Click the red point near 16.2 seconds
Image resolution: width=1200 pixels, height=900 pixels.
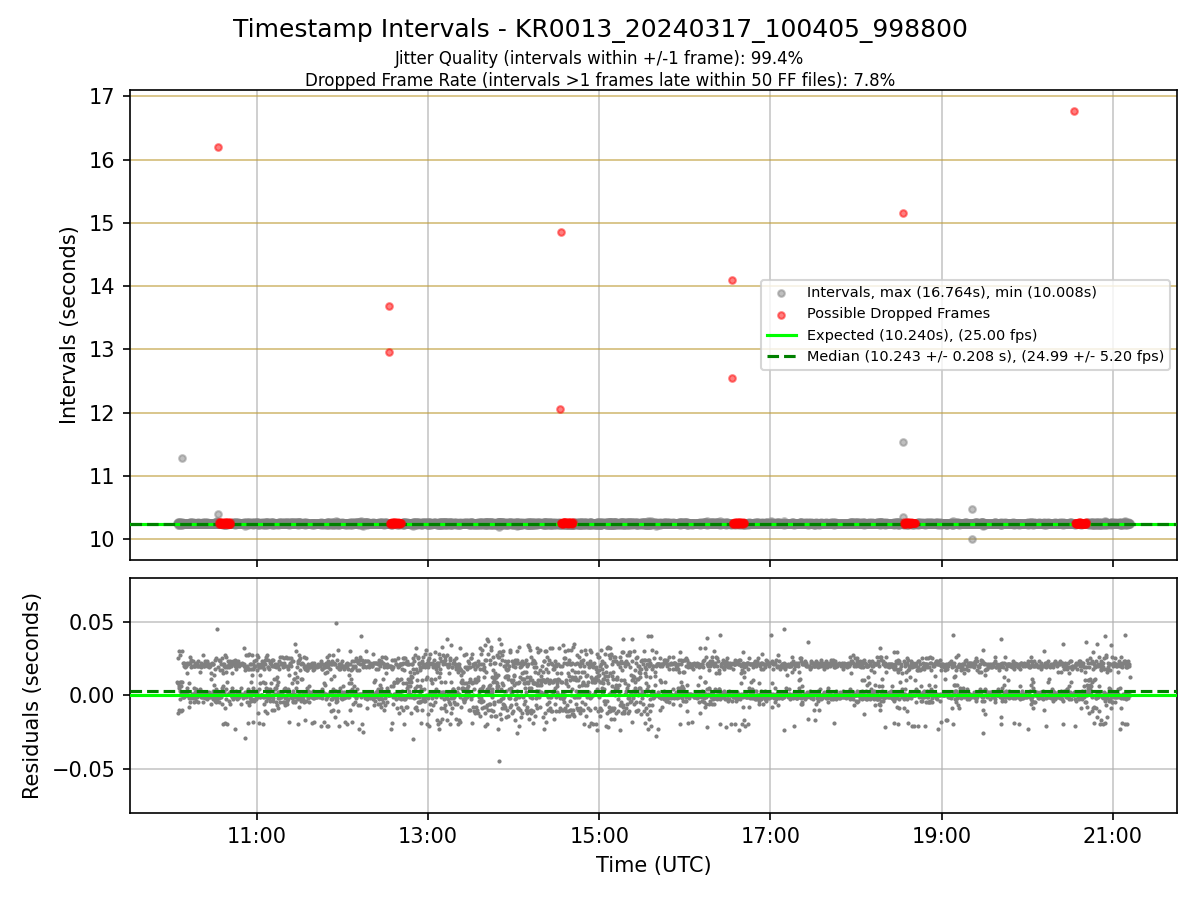(218, 147)
